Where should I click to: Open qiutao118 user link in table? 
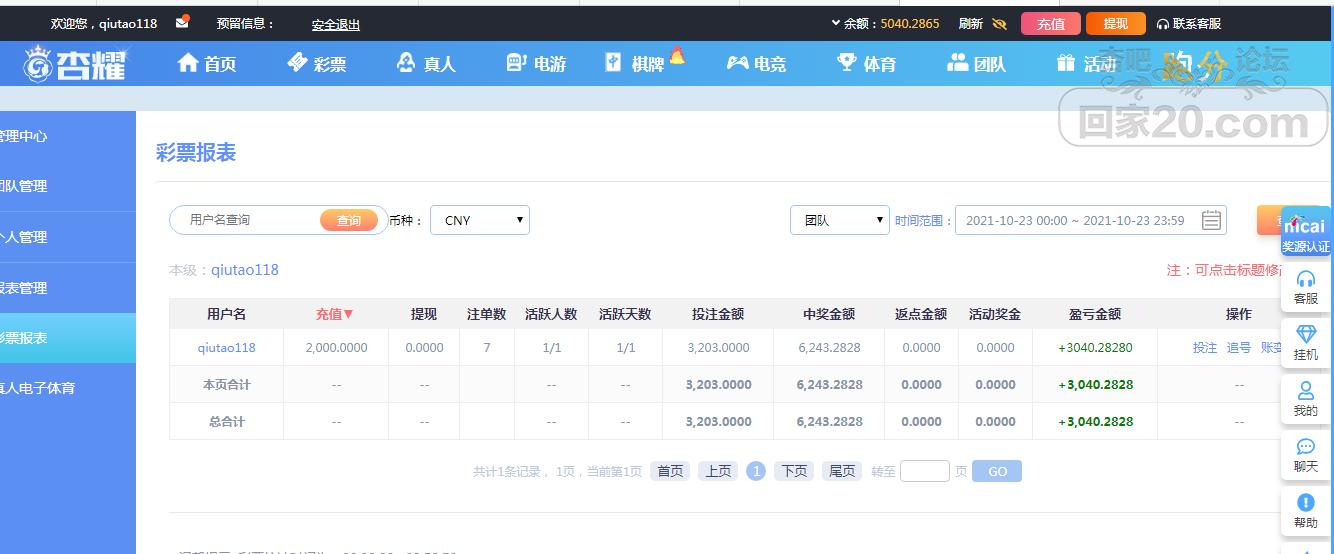[x=227, y=348]
